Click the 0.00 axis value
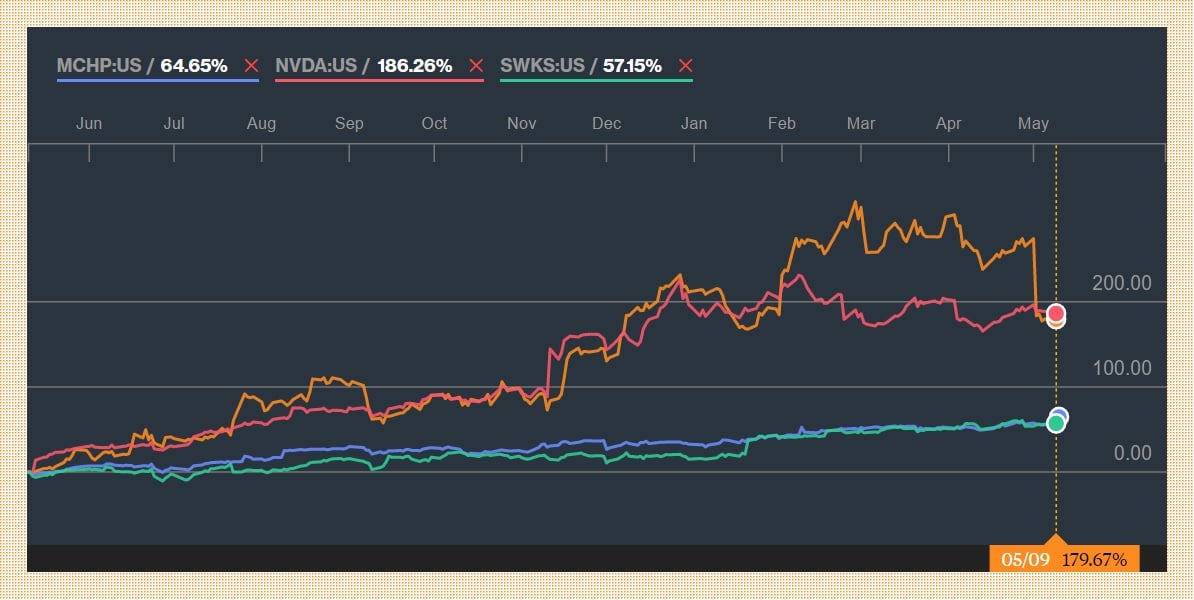 pos(1132,454)
